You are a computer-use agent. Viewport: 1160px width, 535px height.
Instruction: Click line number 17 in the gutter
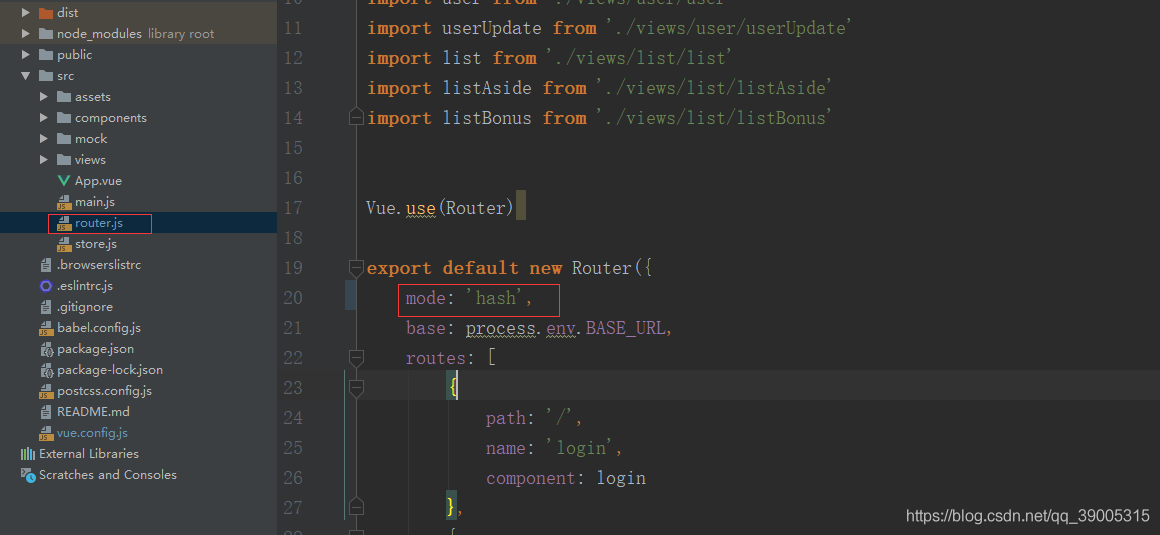click(x=294, y=208)
